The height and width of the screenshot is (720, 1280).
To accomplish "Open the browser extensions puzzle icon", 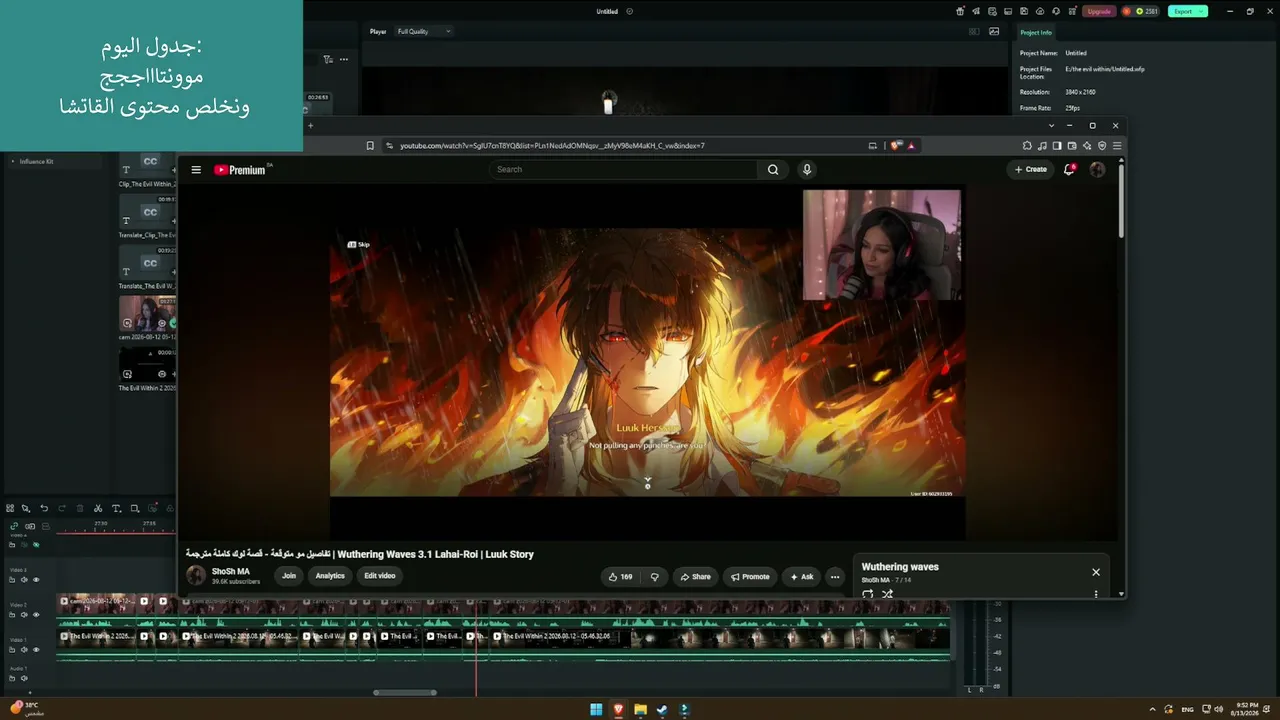I will click(x=1026, y=146).
